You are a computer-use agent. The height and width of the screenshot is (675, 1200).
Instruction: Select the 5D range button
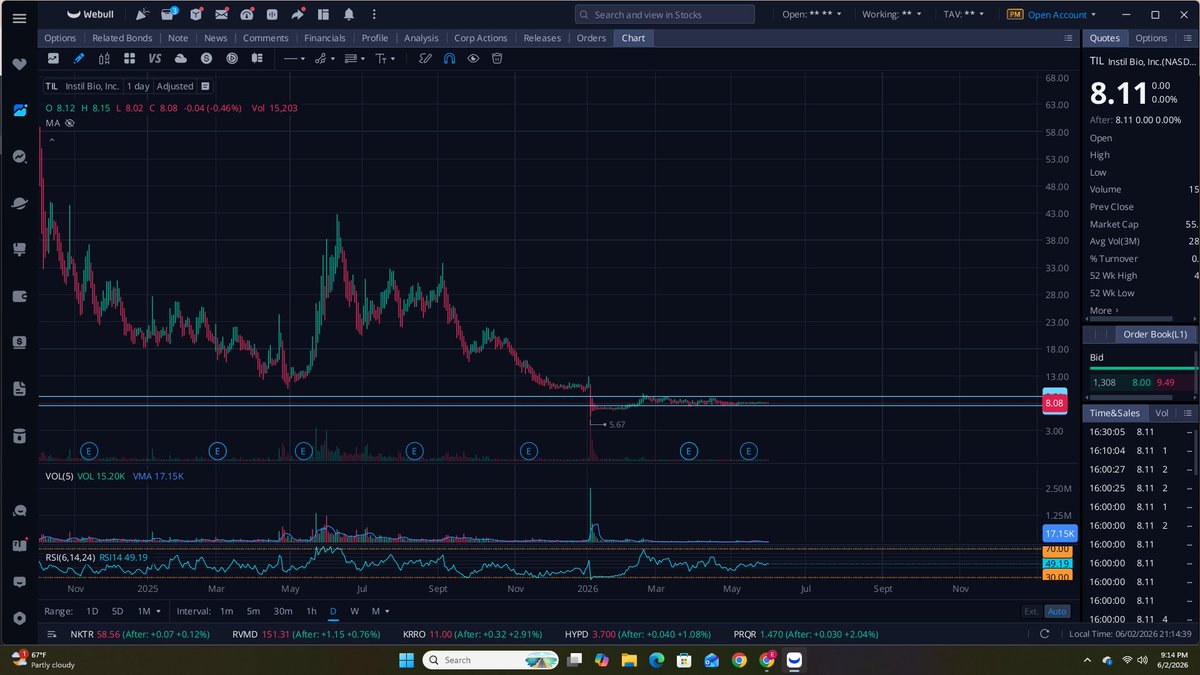tap(117, 611)
